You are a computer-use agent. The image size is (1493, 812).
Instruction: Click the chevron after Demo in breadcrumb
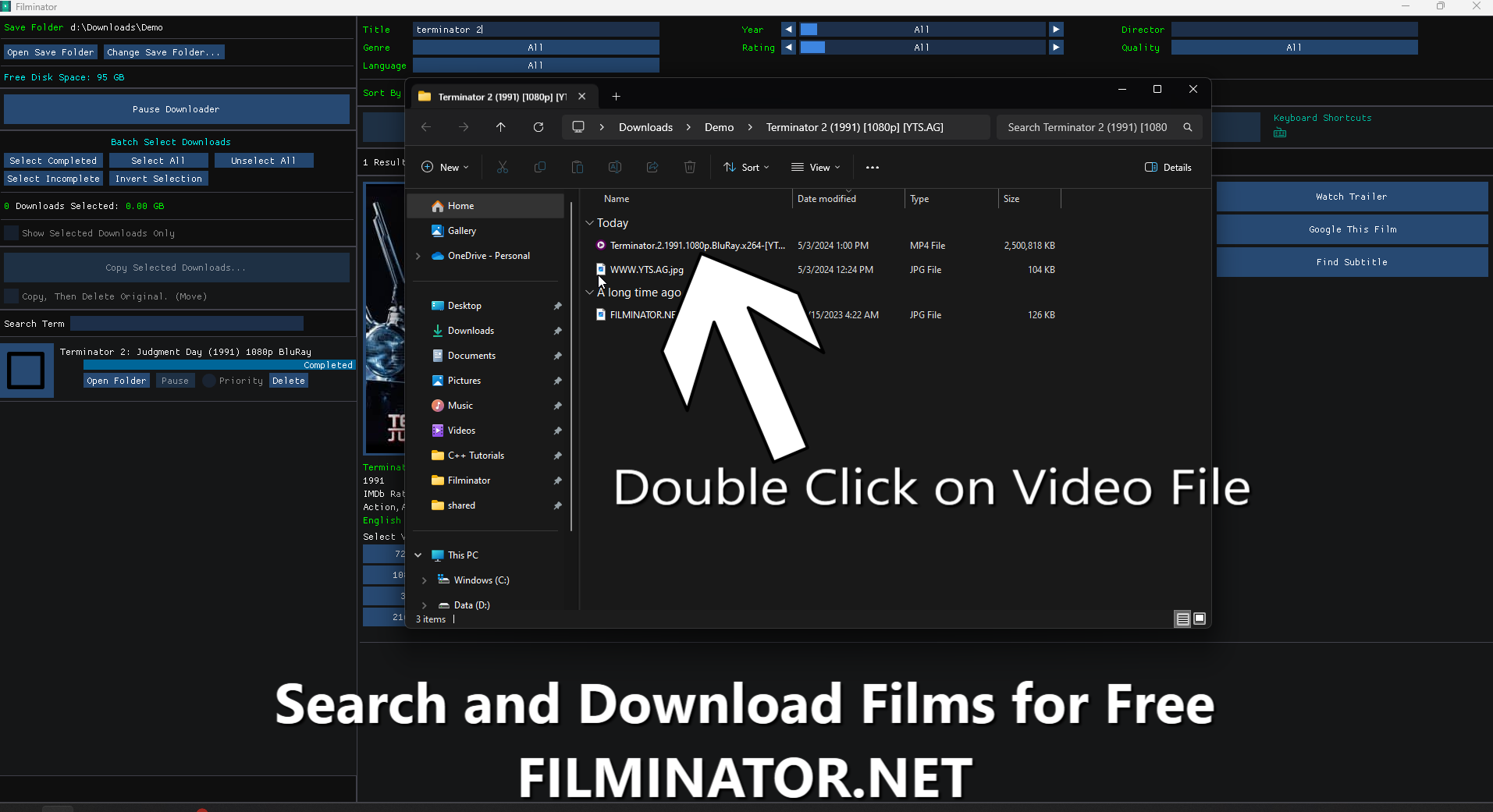[750, 127]
